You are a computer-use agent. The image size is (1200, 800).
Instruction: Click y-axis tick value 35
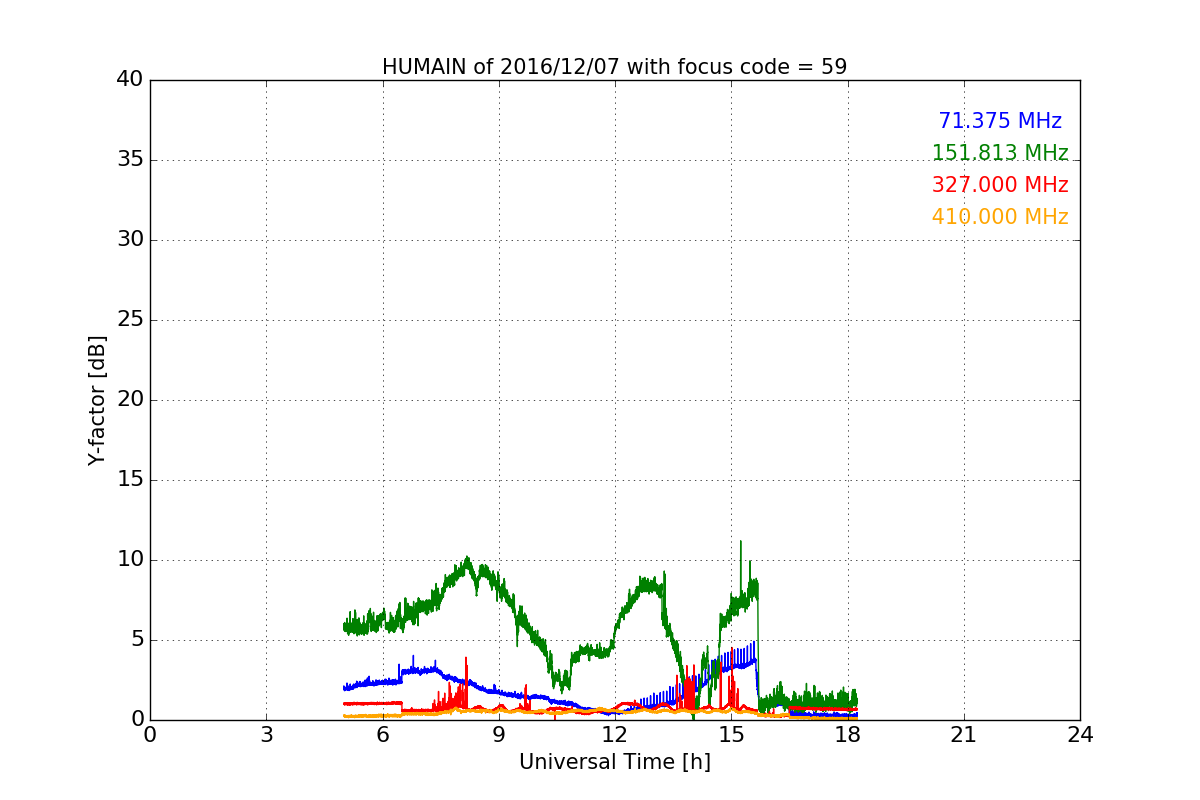[x=129, y=160]
